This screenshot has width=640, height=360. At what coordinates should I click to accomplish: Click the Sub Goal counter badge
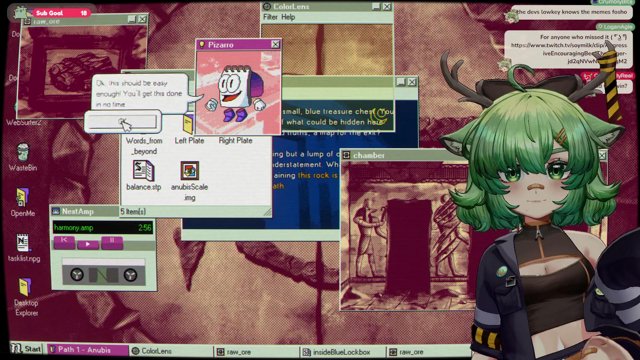(x=61, y=13)
